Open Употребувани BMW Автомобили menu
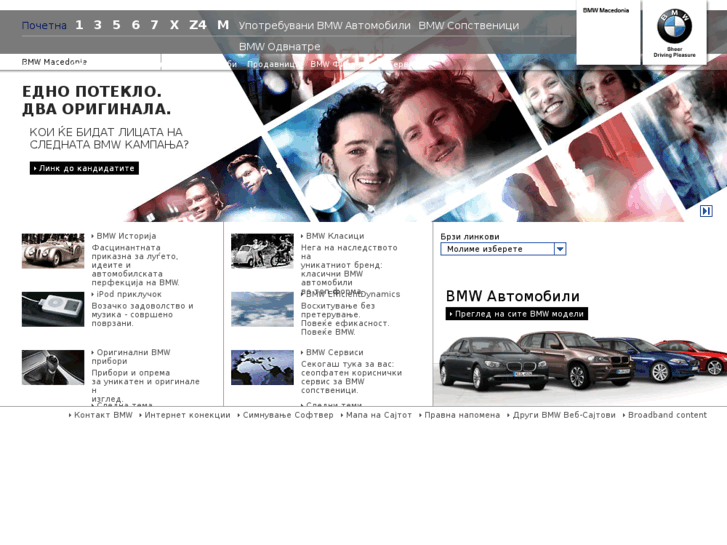This screenshot has width=727, height=545. (x=325, y=26)
